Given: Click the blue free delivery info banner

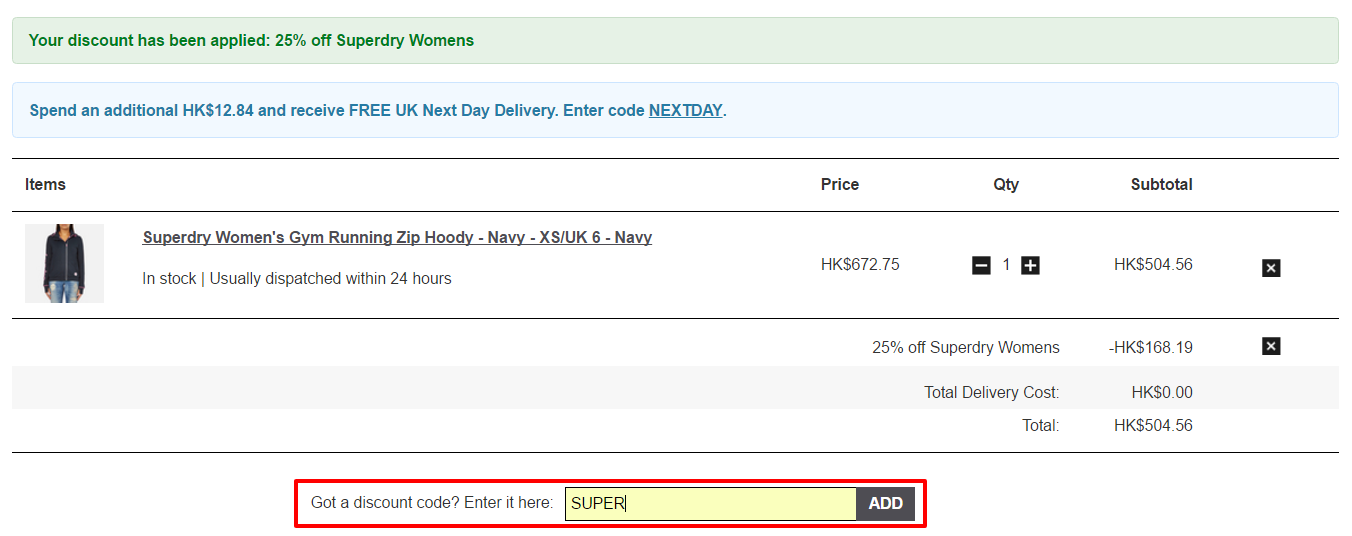Looking at the screenshot, I should coord(675,110).
